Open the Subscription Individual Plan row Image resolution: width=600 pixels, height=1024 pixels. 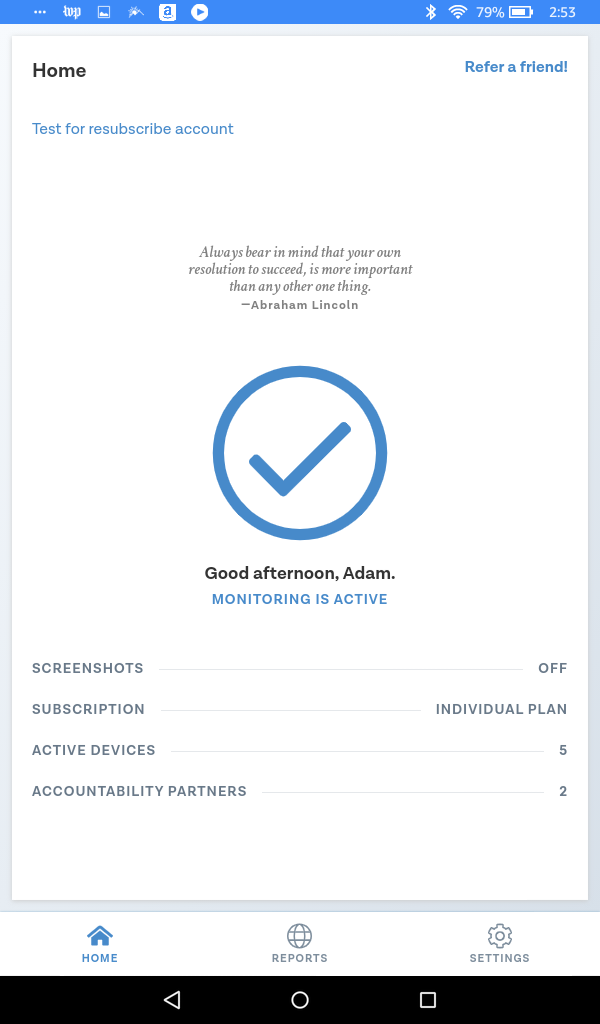pyautogui.click(x=300, y=709)
